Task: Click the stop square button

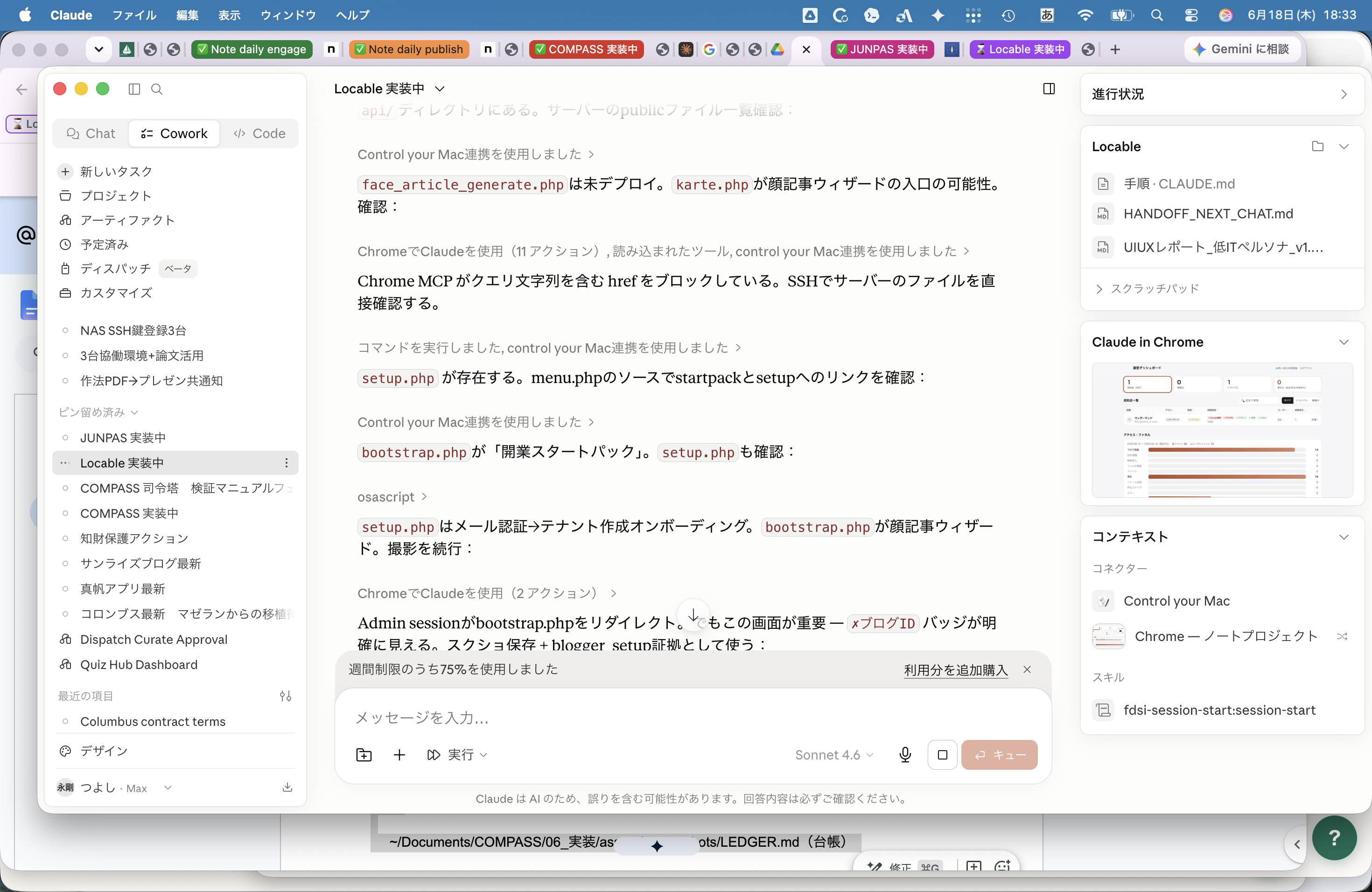Action: (943, 755)
